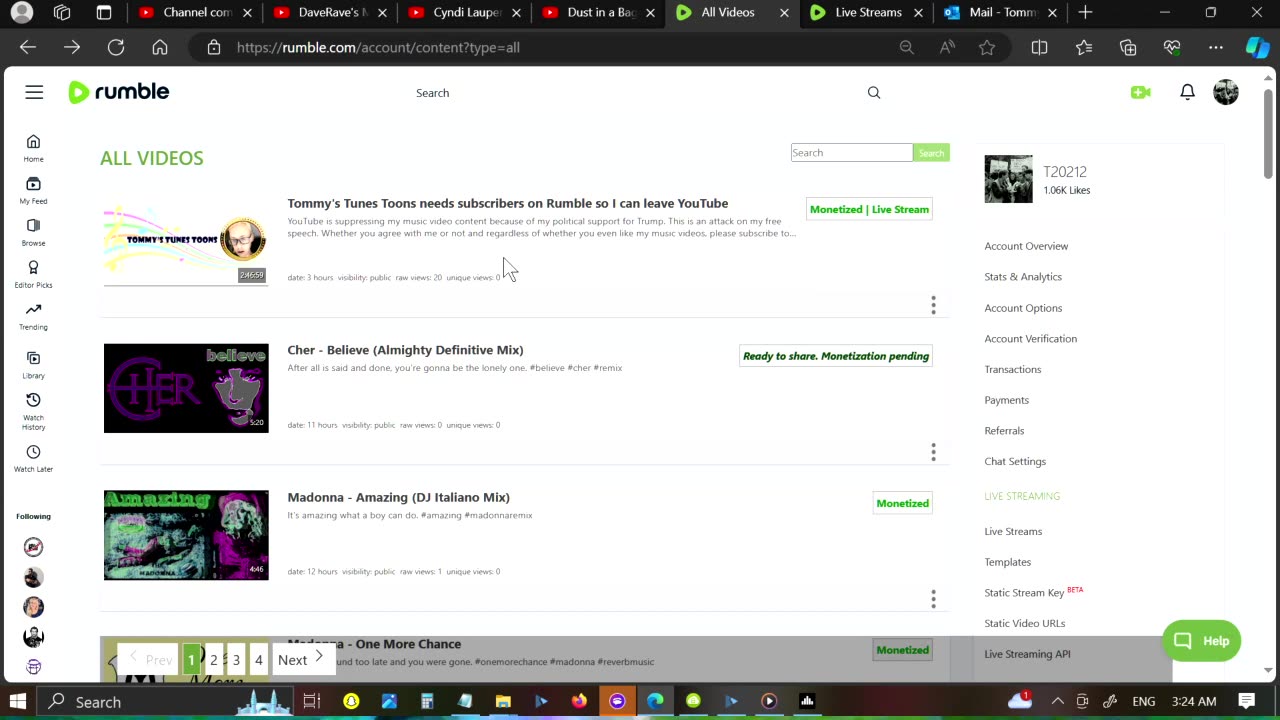This screenshot has width=1280, height=720.
Task: Switch to the DaveRave's tab
Action: (x=329, y=13)
